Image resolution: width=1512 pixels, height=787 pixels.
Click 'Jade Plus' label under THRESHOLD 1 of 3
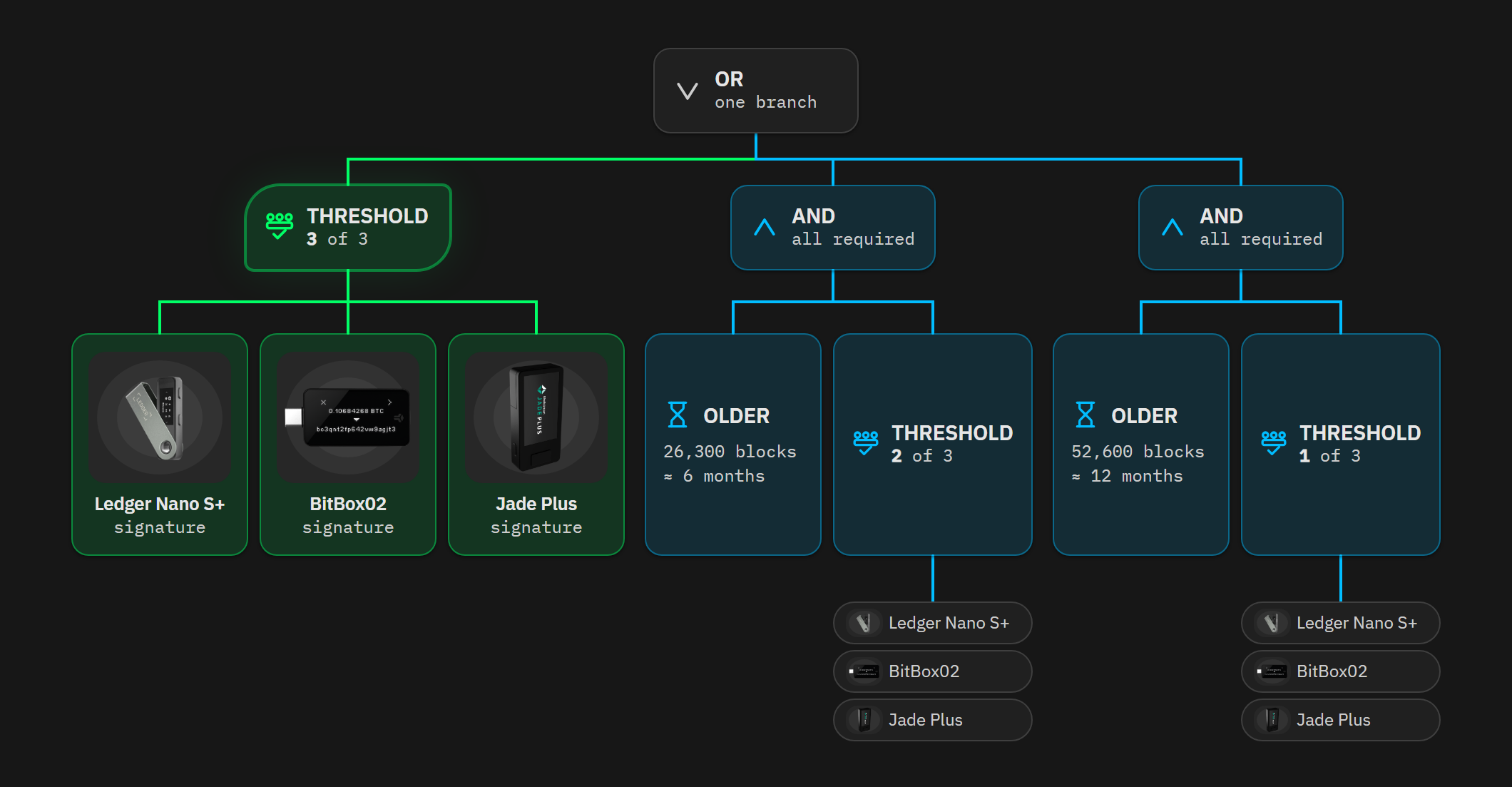point(1333,720)
